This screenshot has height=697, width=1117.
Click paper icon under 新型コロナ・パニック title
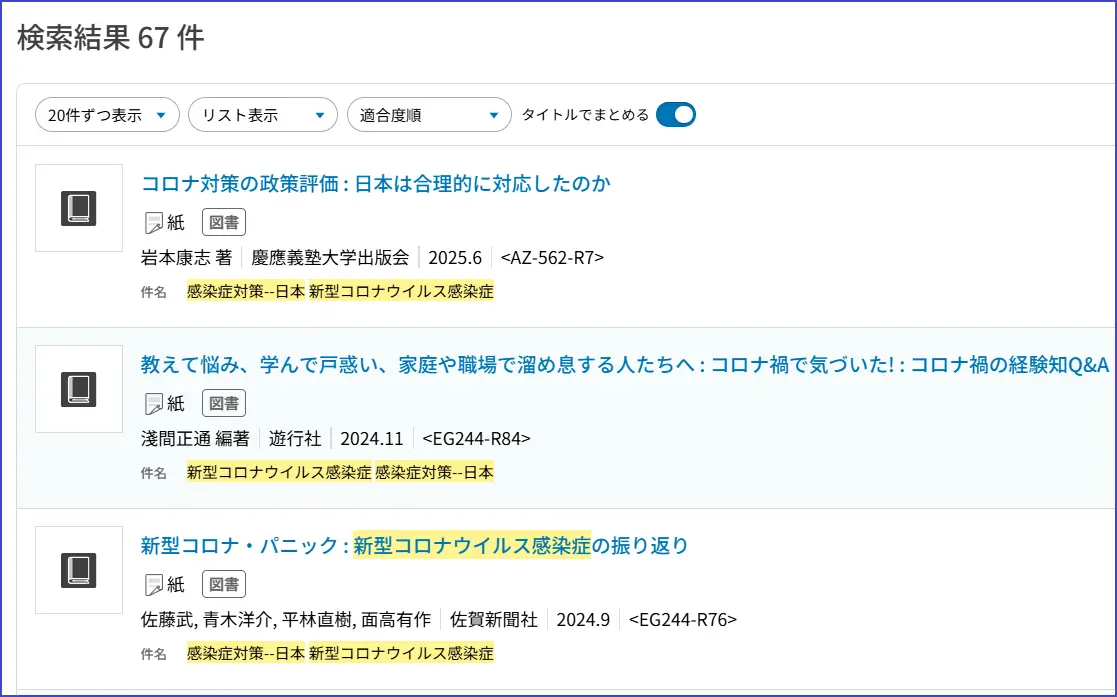coord(154,584)
